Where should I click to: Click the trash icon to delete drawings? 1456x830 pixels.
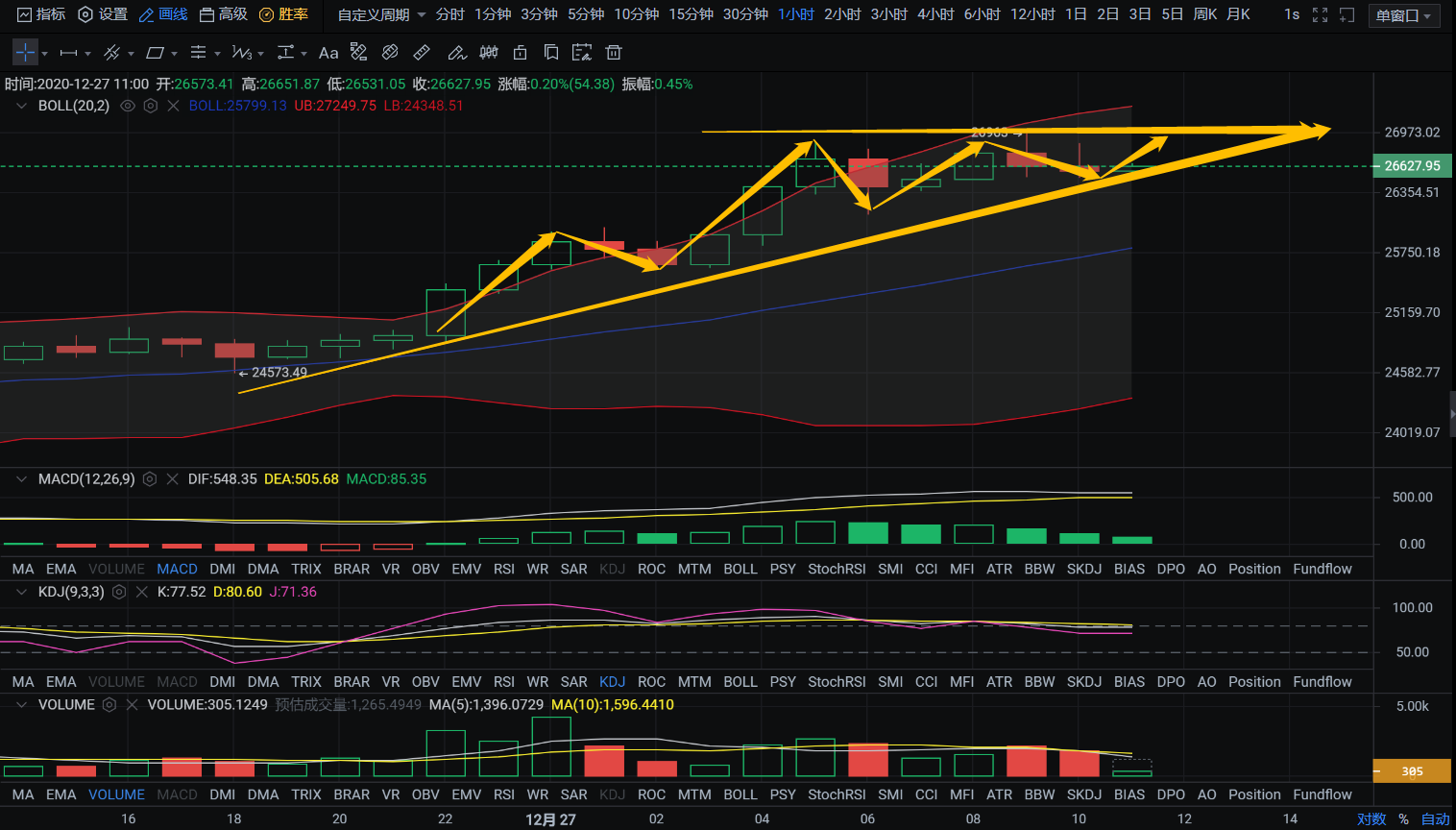614,53
